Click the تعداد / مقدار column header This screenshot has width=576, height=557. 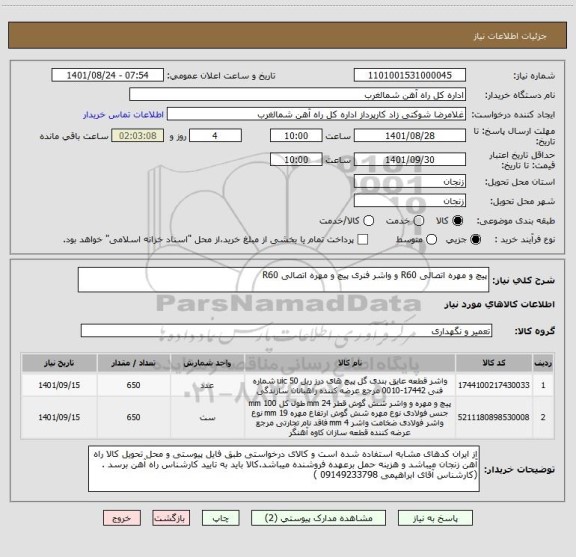point(133,363)
